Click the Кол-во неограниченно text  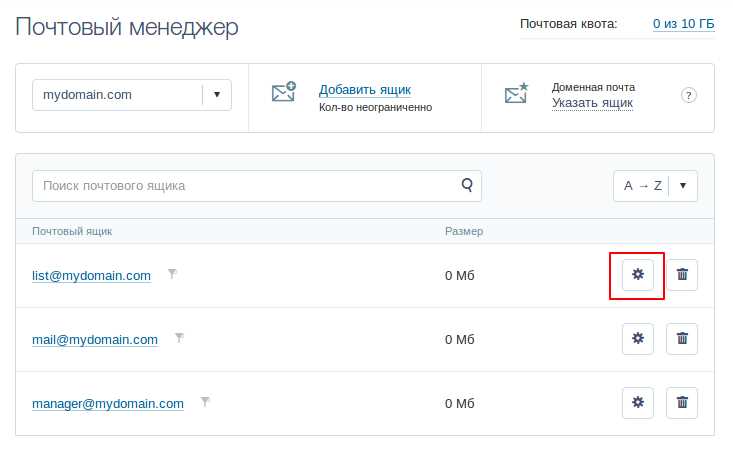coord(375,107)
